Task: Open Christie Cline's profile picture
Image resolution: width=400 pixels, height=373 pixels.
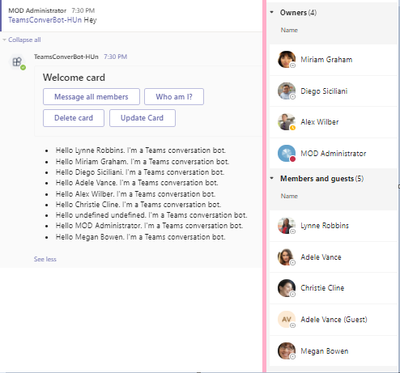Action: click(287, 288)
